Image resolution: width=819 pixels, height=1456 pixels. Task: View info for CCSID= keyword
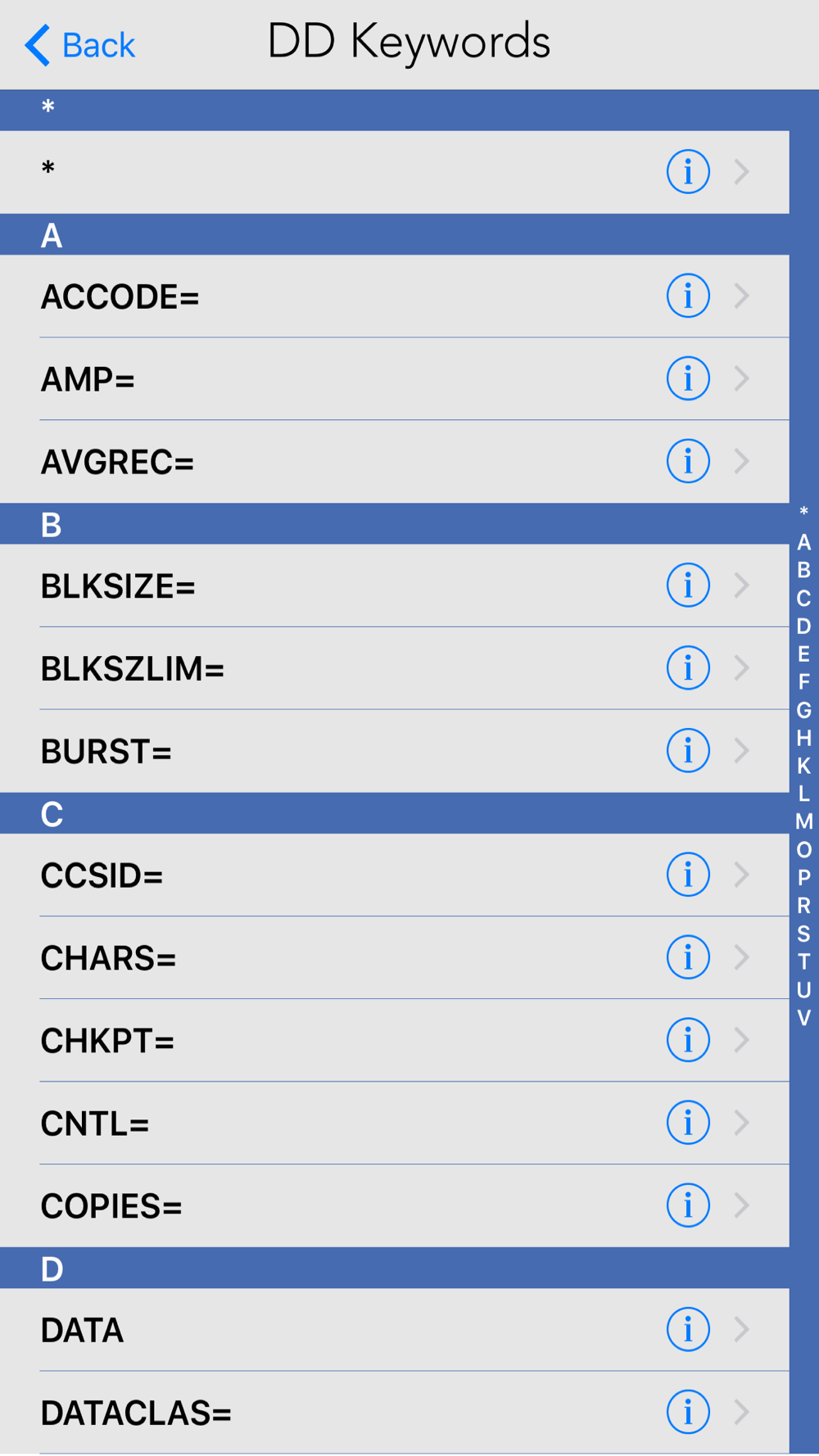[x=688, y=875]
